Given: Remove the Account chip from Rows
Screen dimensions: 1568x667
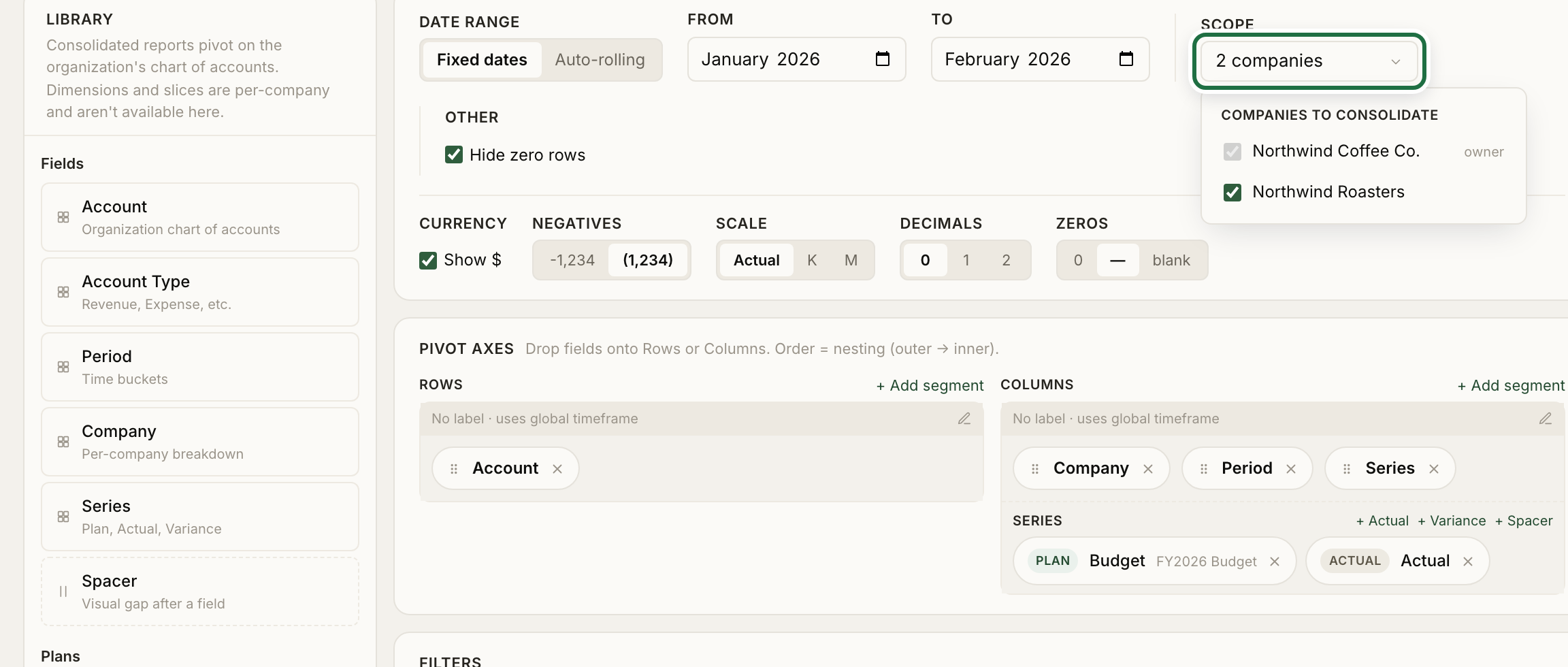Looking at the screenshot, I should coord(557,469).
